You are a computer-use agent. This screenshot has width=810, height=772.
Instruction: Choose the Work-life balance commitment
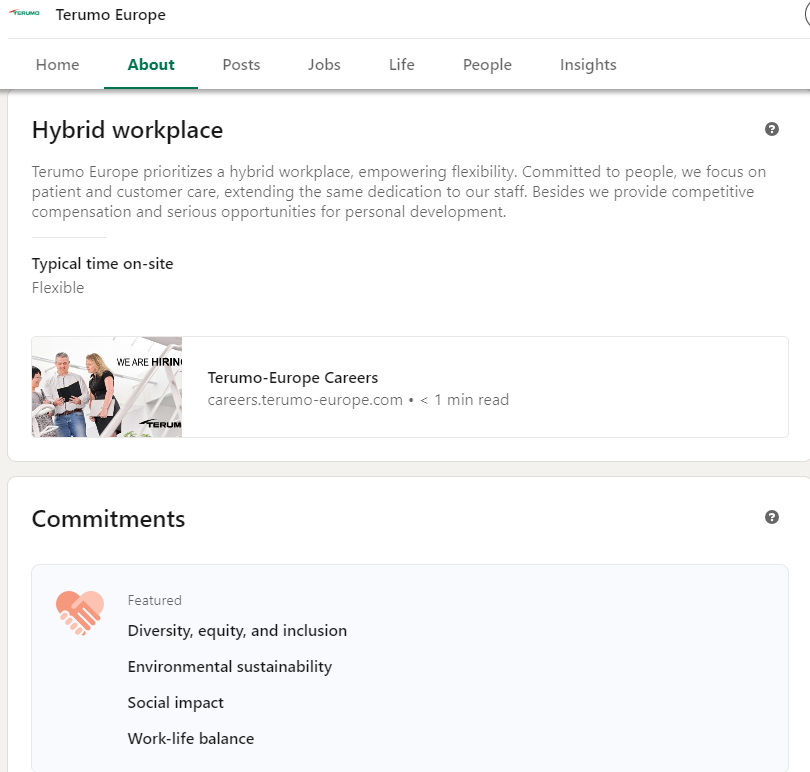(191, 738)
